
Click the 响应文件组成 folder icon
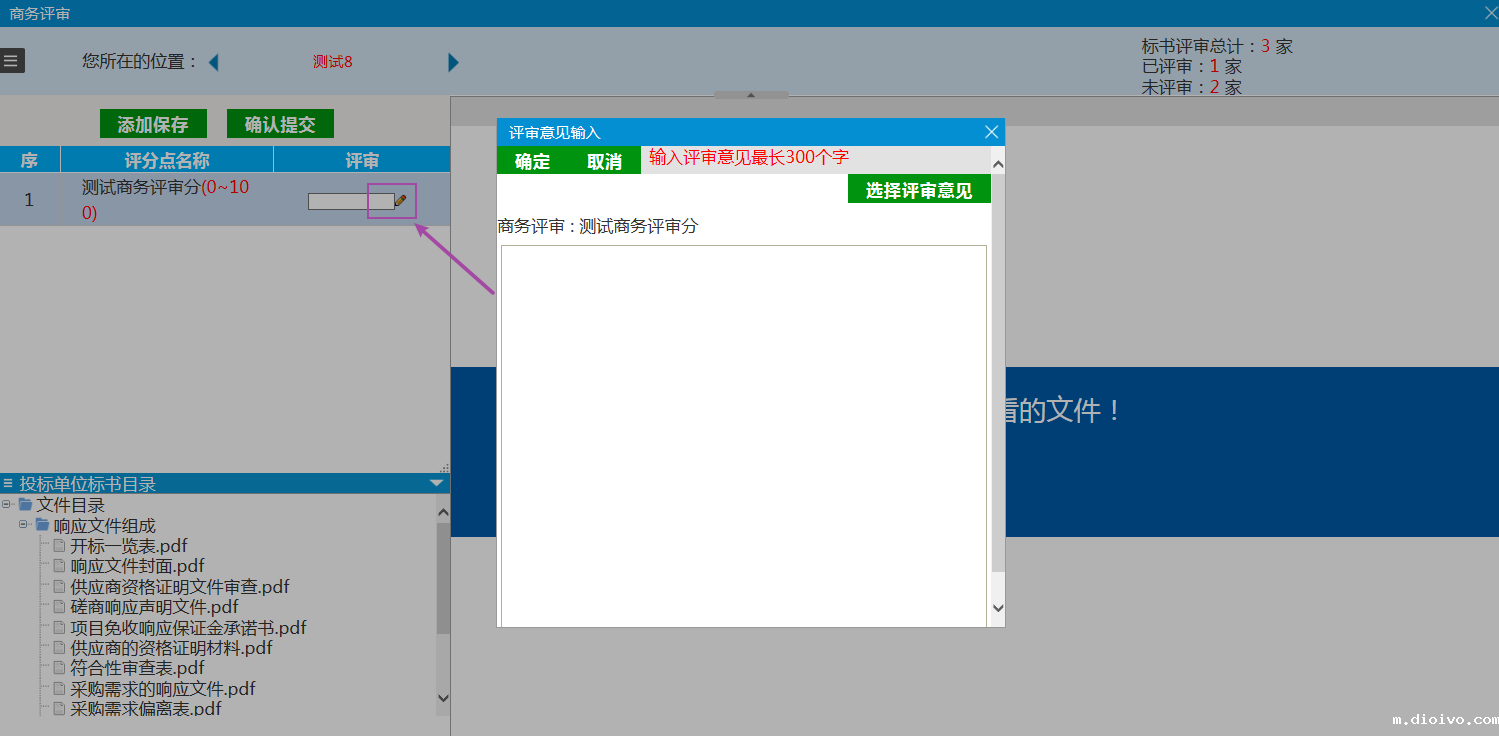[x=43, y=525]
